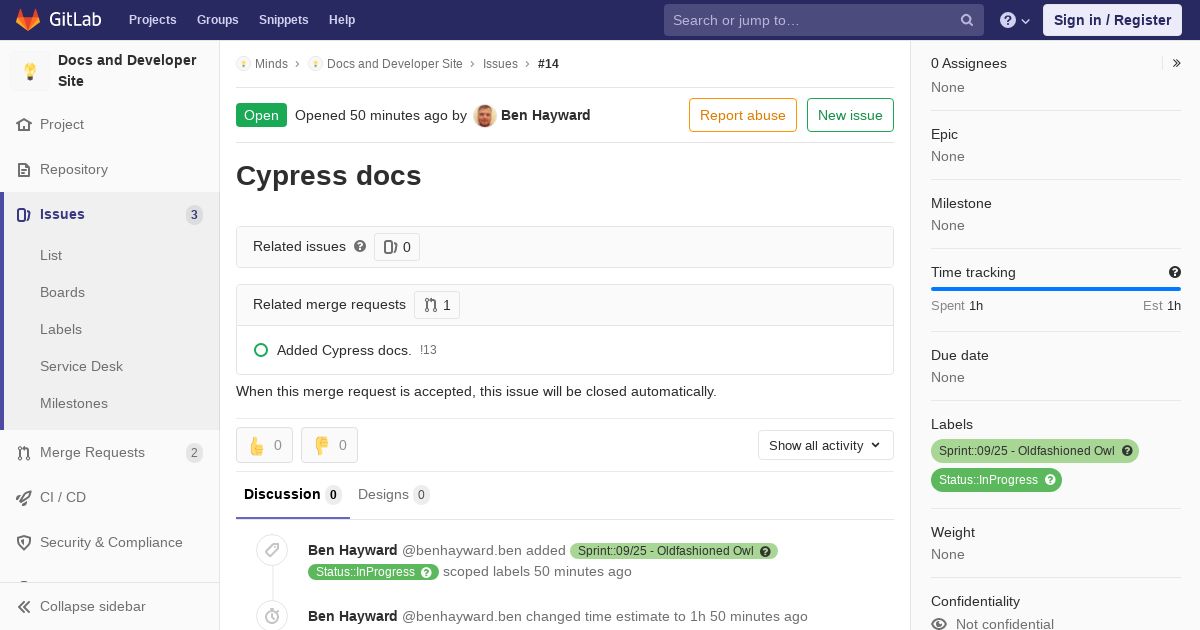The width and height of the screenshot is (1200, 630).
Task: Click the thumbs up reaction
Action: click(264, 445)
